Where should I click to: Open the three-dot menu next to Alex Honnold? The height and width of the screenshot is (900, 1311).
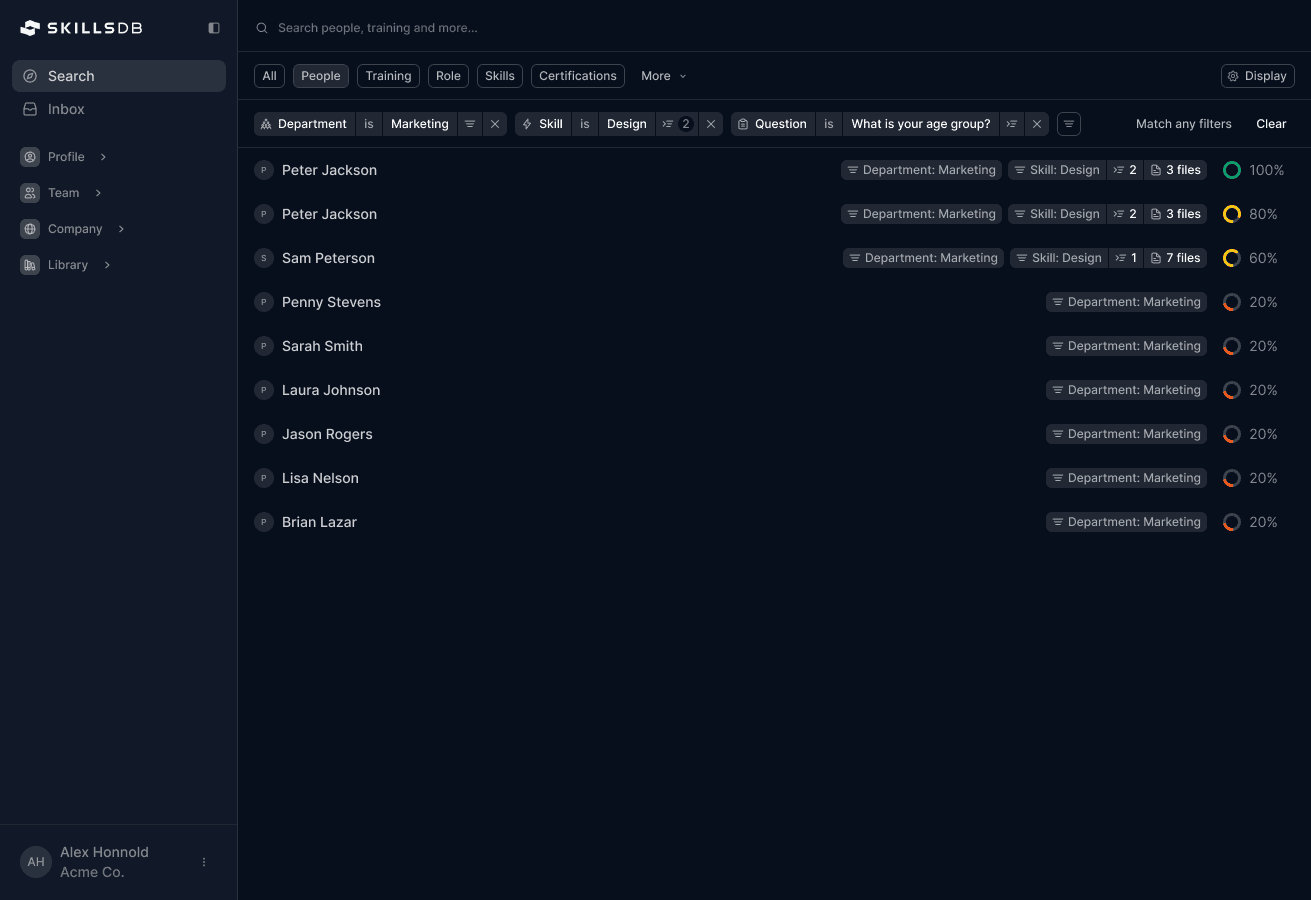(x=204, y=861)
